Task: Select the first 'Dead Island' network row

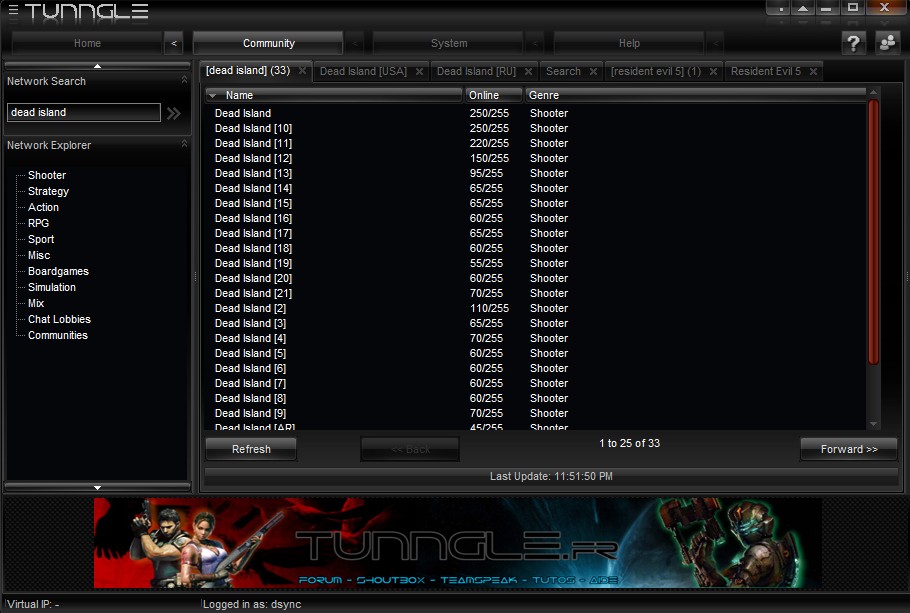Action: (x=535, y=113)
